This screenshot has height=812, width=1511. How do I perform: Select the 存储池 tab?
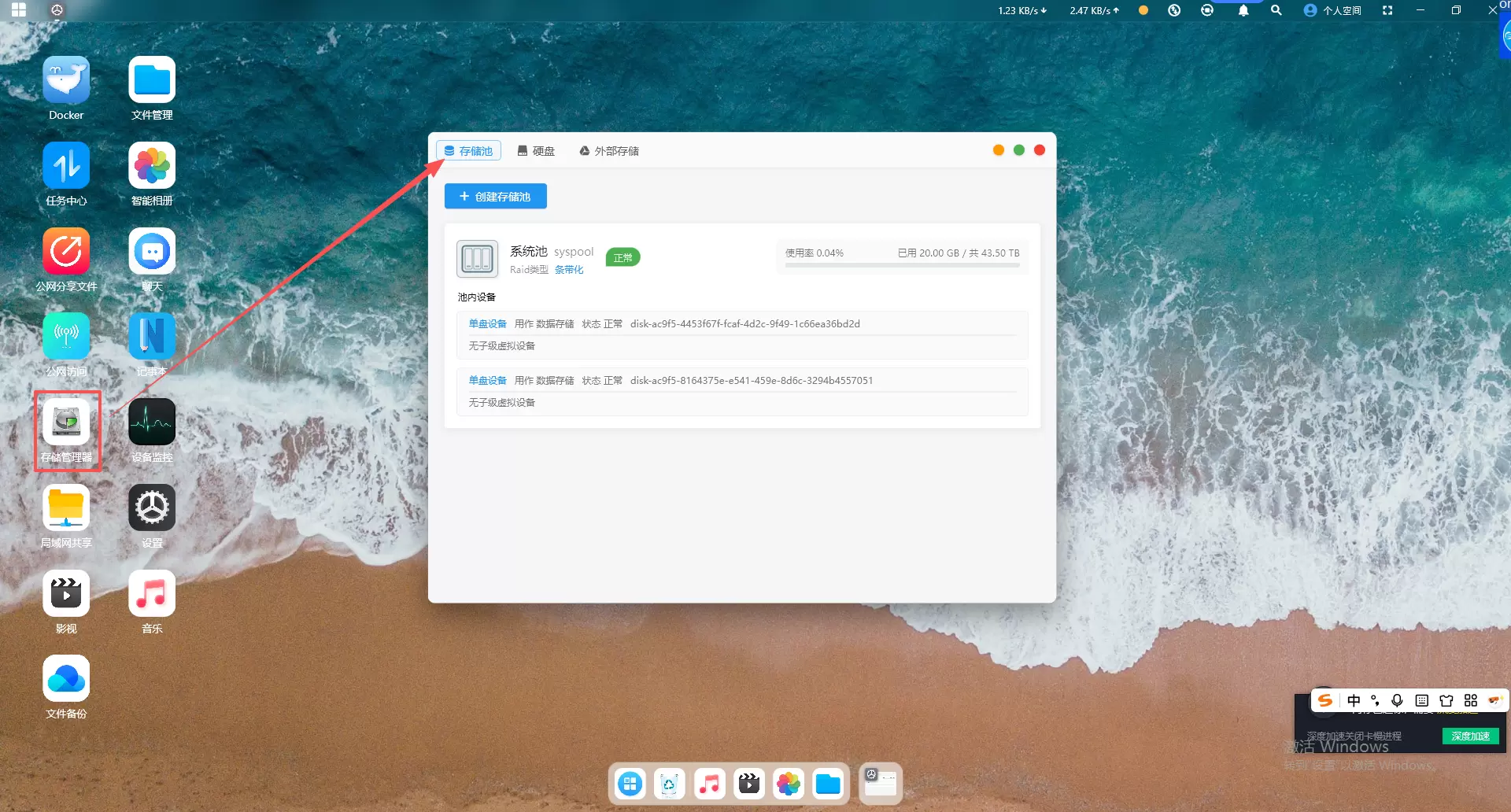468,151
